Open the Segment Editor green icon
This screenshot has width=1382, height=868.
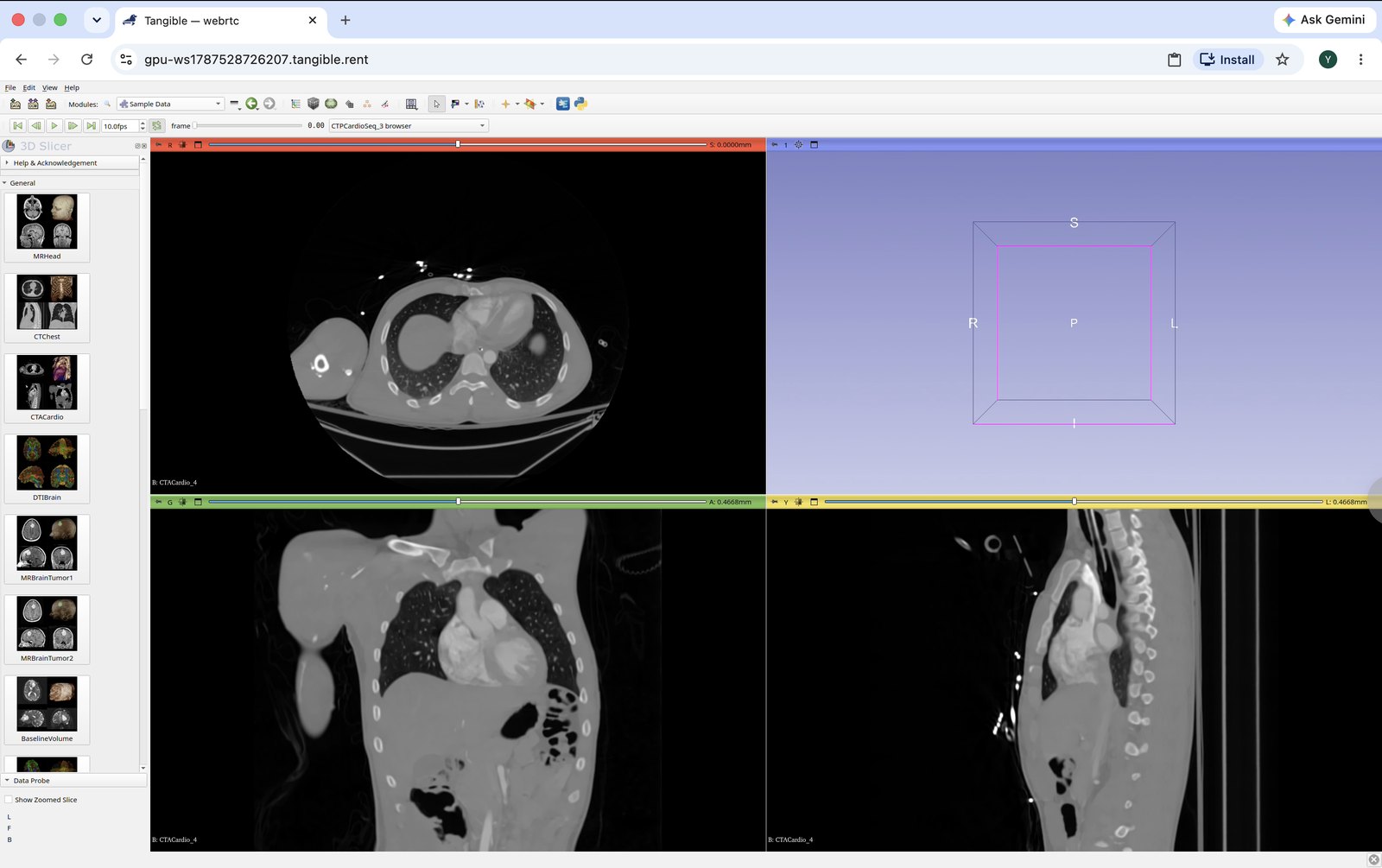tap(331, 104)
